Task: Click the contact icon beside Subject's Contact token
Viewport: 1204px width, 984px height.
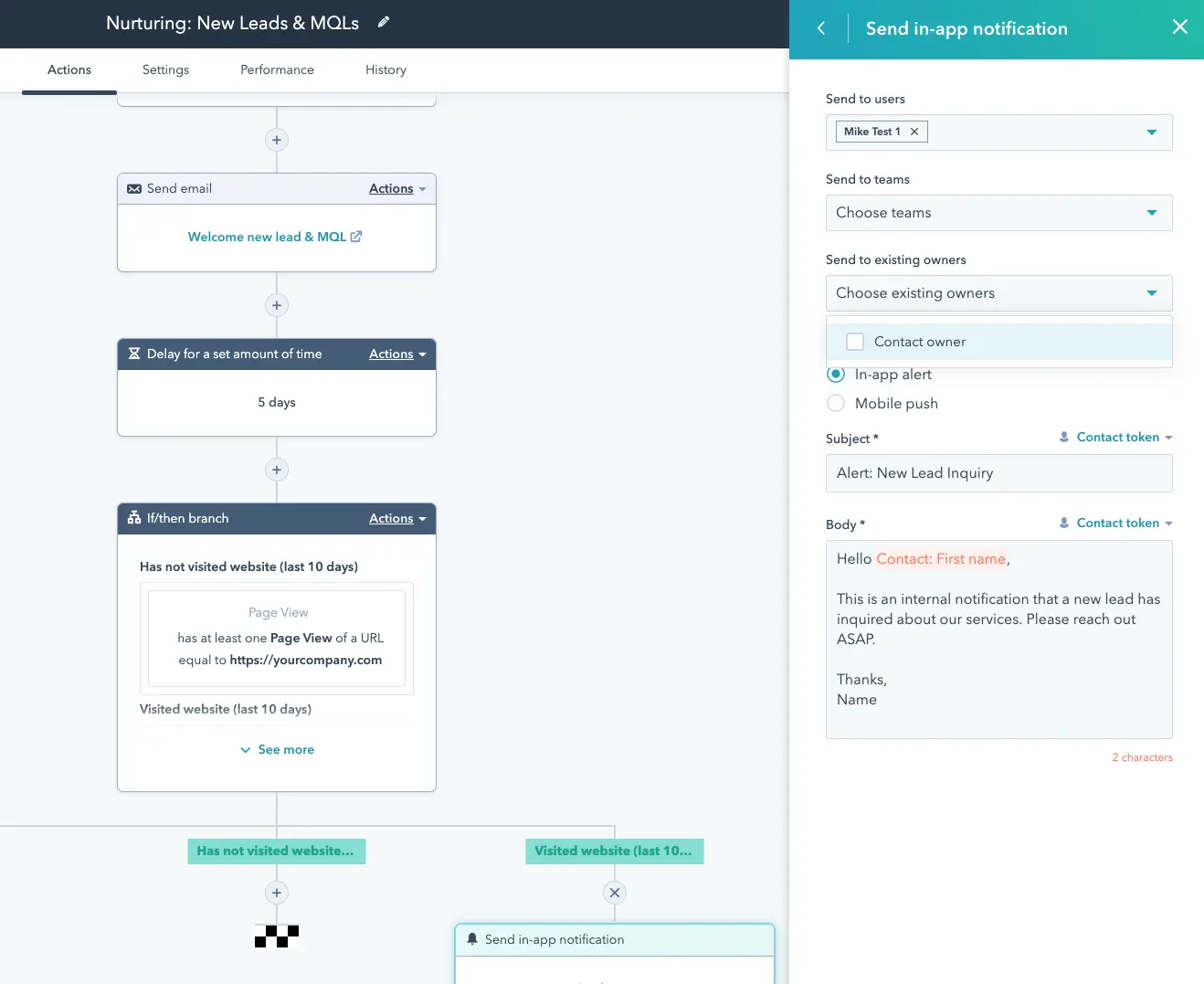Action: [1063, 437]
